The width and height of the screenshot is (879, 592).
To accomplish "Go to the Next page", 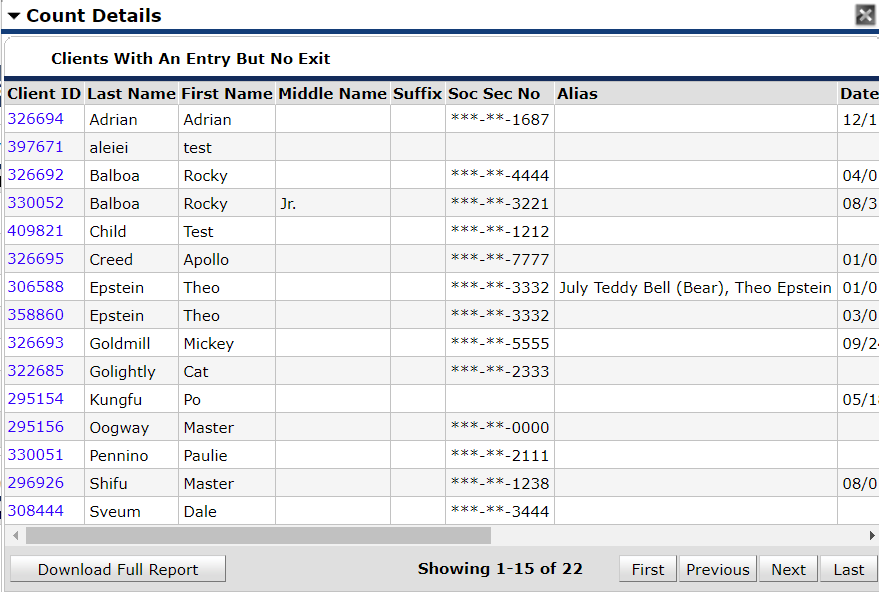I will [x=788, y=569].
